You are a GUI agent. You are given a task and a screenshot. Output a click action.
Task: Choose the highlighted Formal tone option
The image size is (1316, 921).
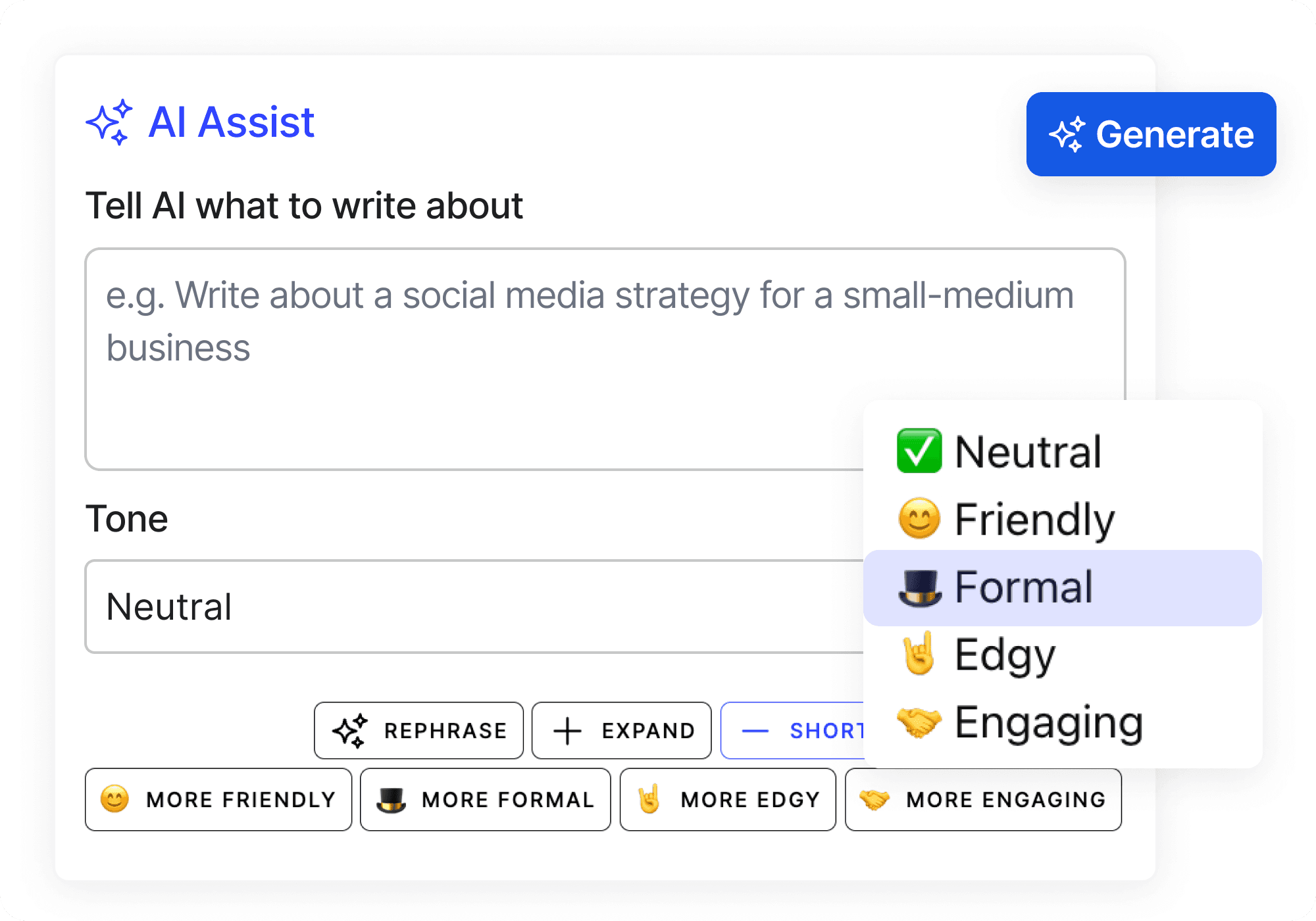click(1063, 587)
